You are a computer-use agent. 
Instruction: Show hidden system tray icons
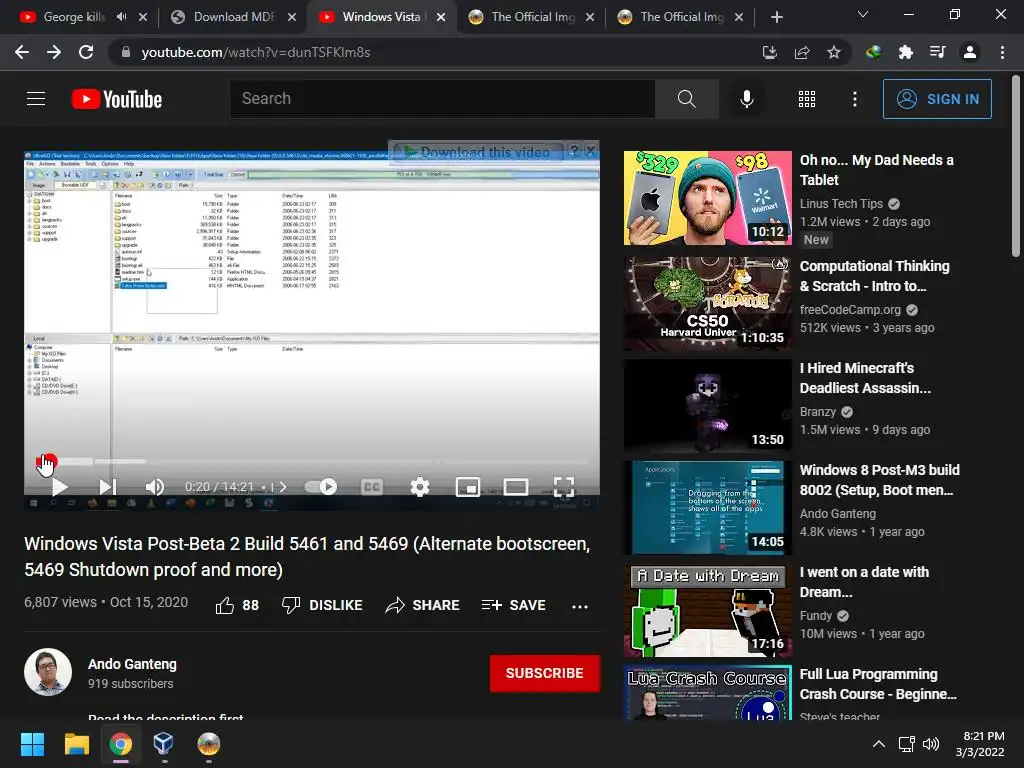(879, 744)
